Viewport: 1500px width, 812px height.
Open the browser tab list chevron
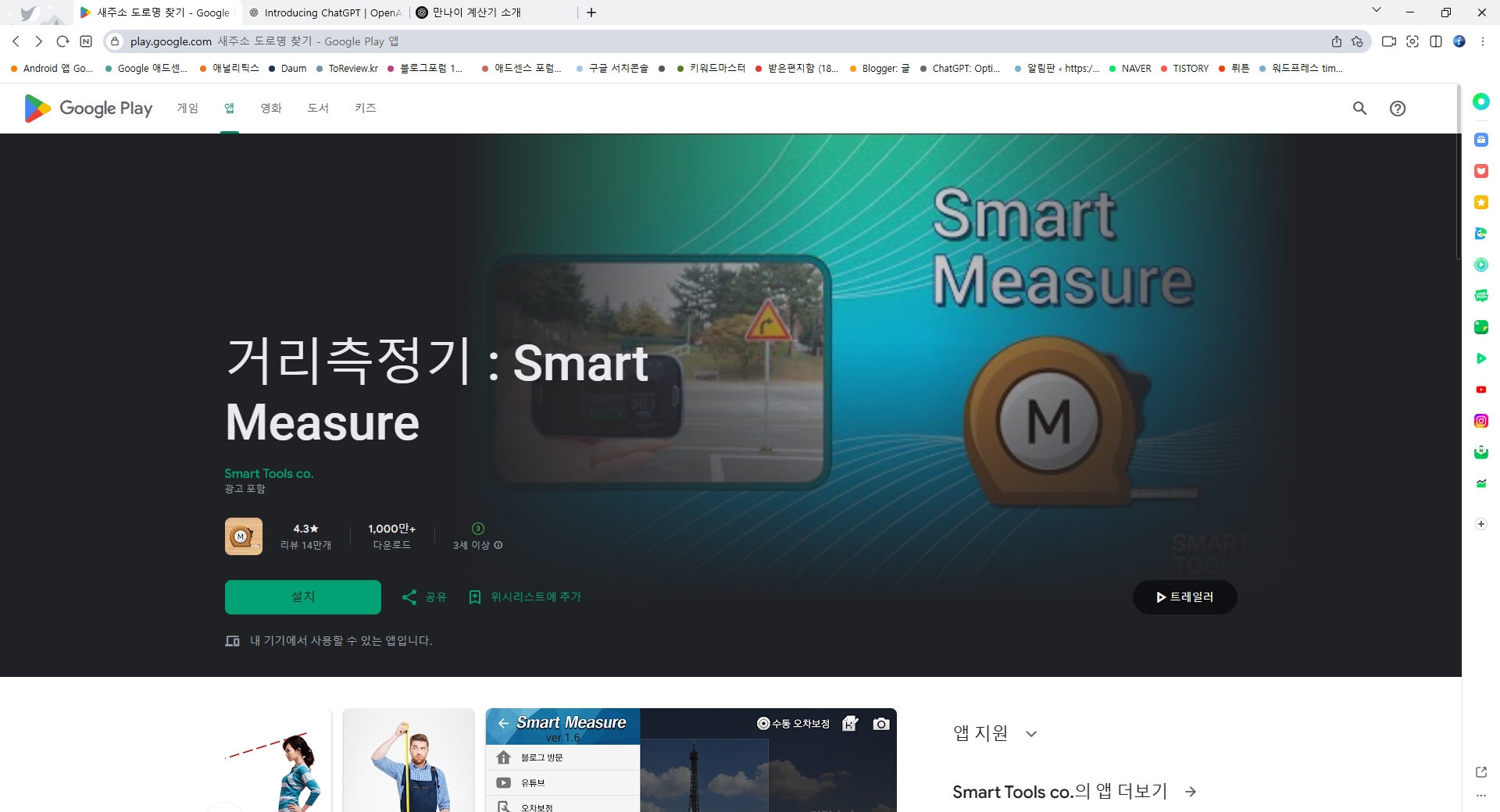click(x=1377, y=9)
